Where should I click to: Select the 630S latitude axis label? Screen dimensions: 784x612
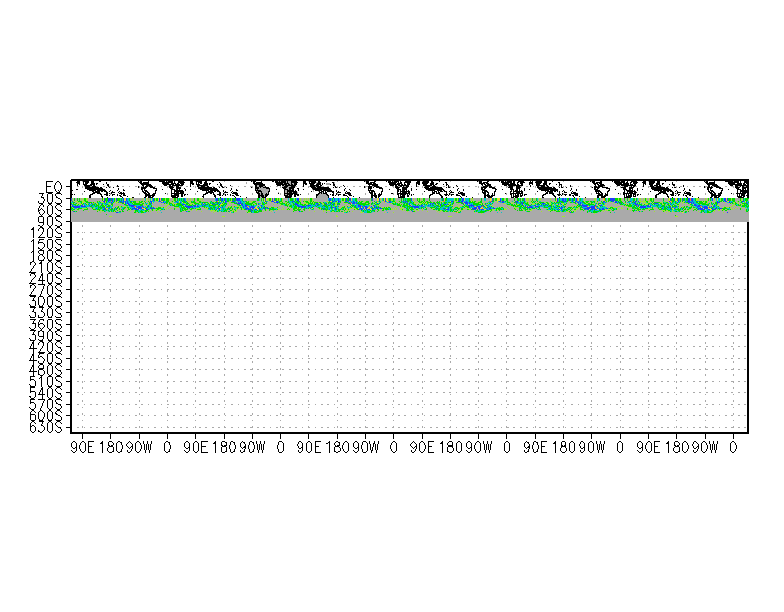(x=46, y=427)
